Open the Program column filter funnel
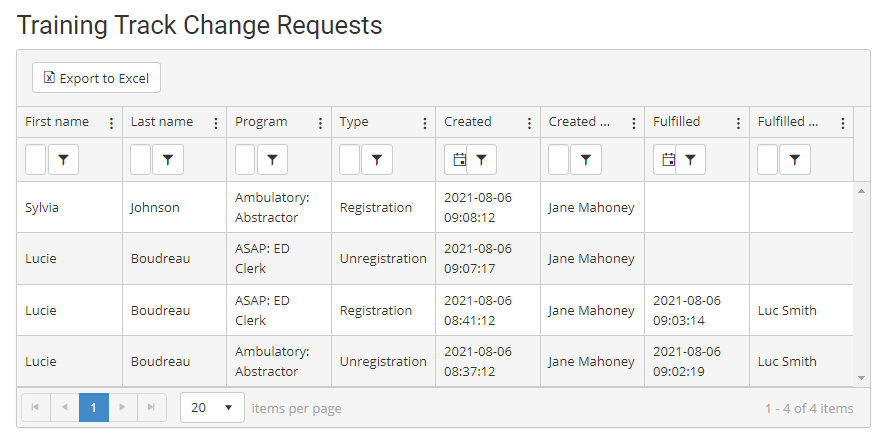The height and width of the screenshot is (443, 886). 272,160
